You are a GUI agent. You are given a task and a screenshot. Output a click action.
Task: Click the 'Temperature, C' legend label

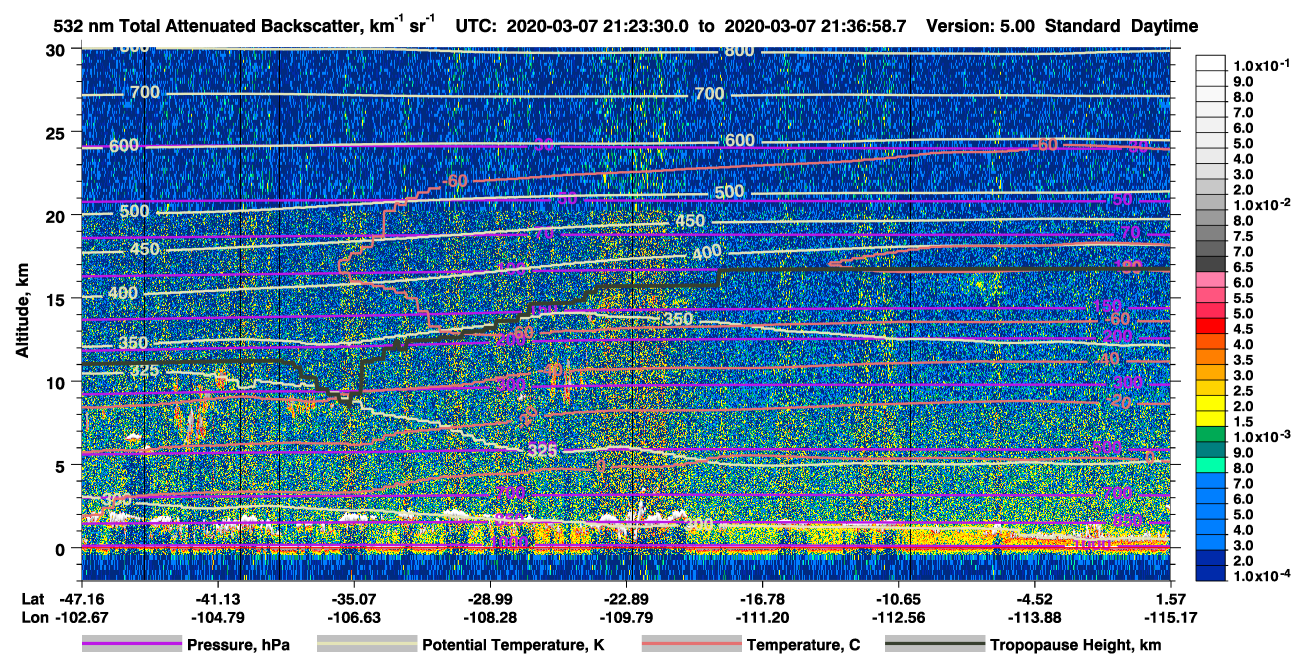point(803,645)
